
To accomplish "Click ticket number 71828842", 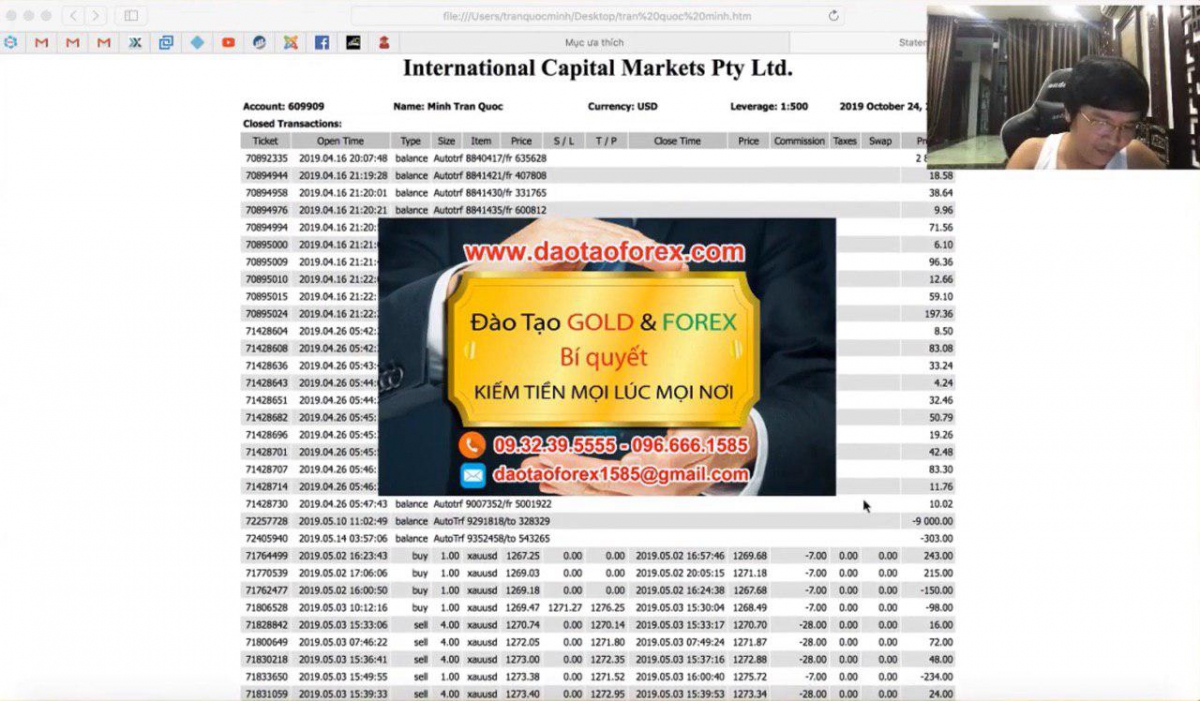I will [266, 625].
